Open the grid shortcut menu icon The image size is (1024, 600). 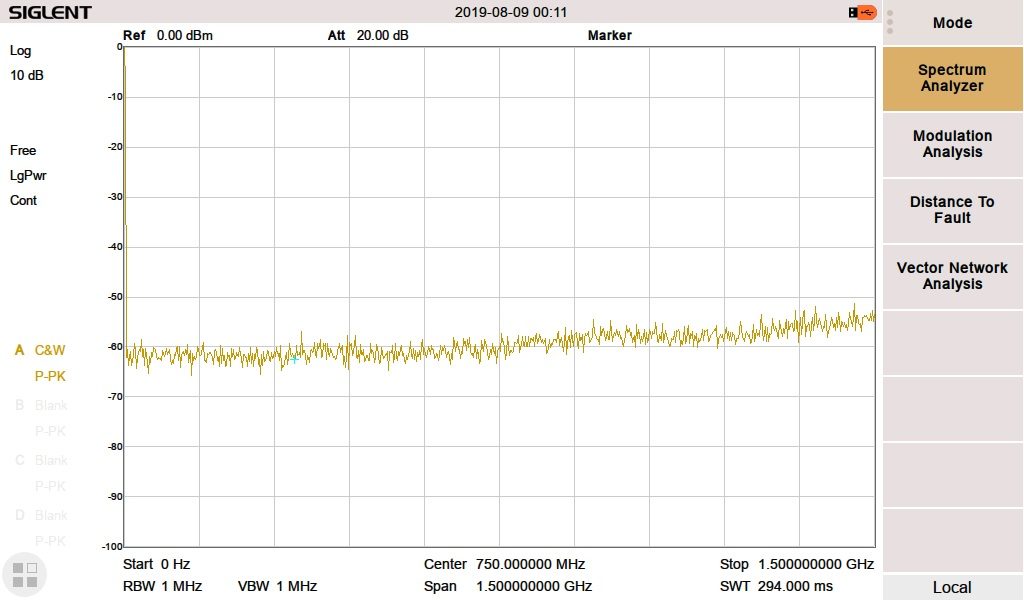coord(24,573)
